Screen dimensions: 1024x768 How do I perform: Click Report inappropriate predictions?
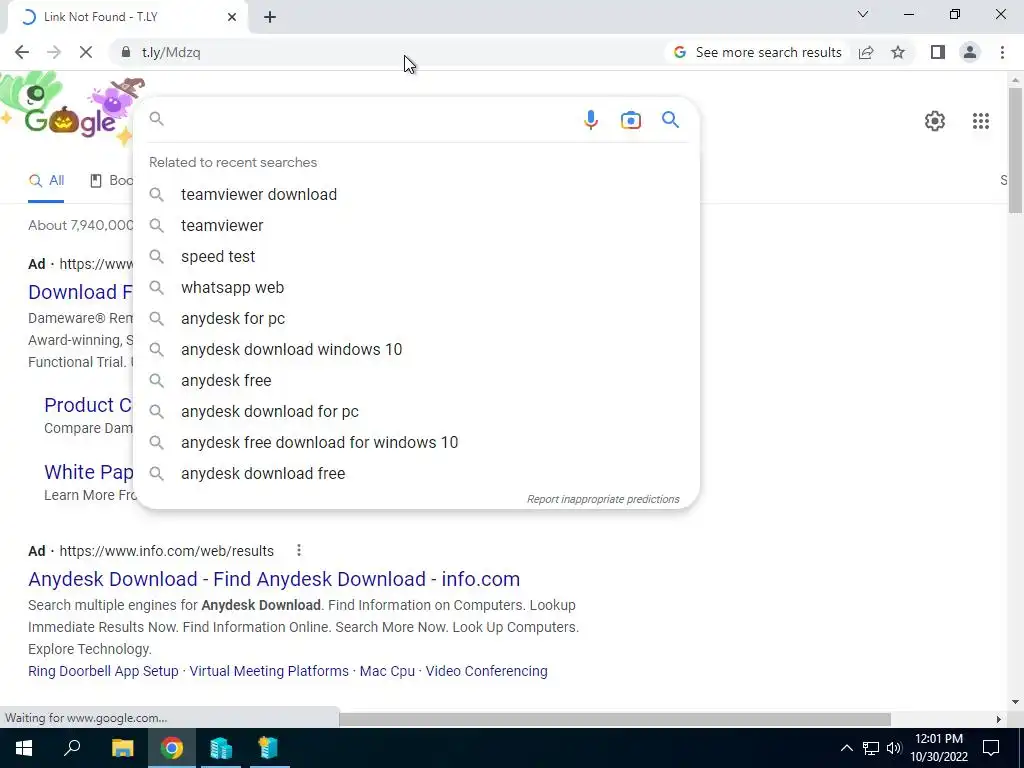coord(603,500)
